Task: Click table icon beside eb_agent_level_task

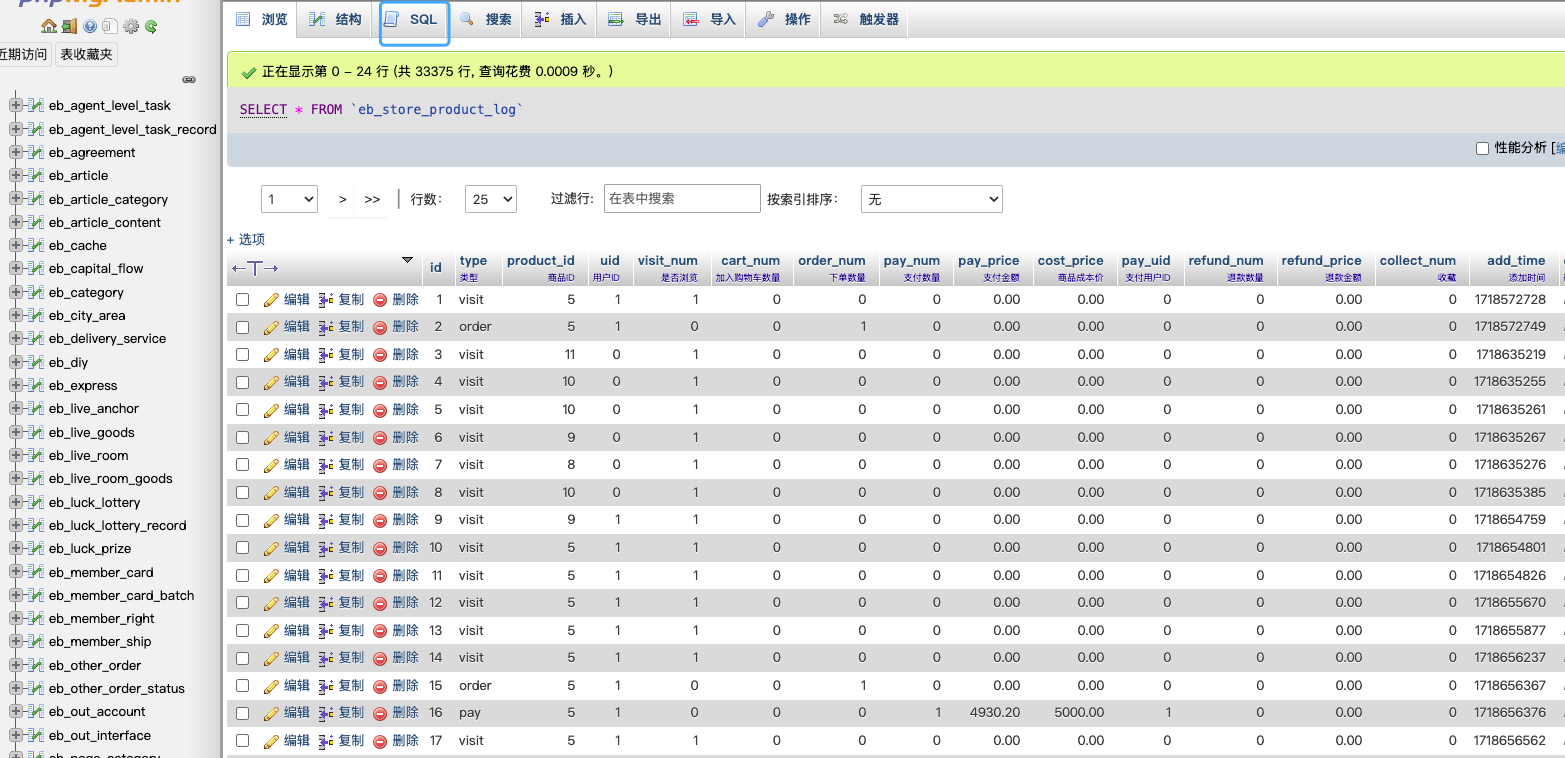Action: 36,105
